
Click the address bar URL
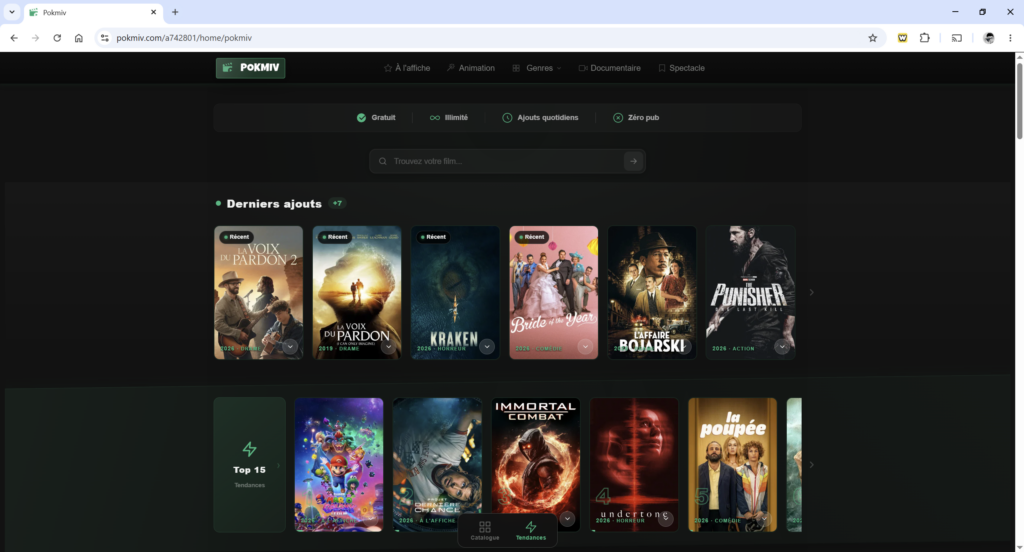click(184, 38)
